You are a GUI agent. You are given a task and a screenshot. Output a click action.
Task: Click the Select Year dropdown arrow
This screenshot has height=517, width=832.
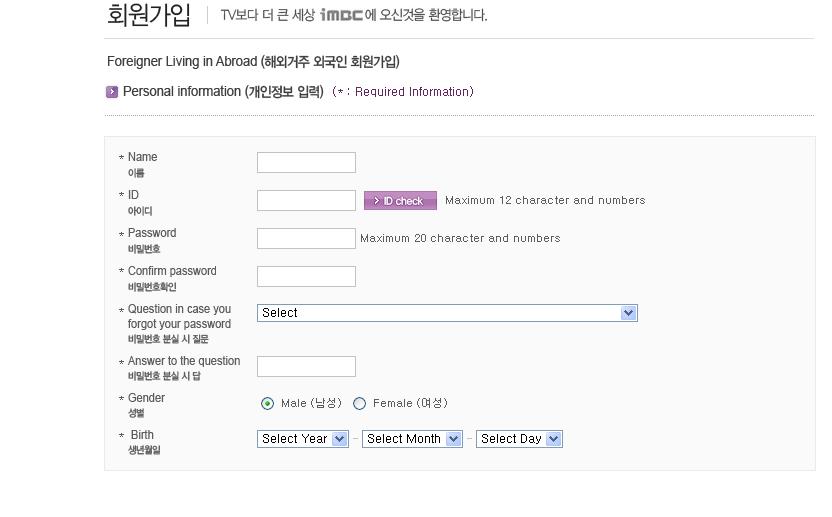(x=340, y=439)
